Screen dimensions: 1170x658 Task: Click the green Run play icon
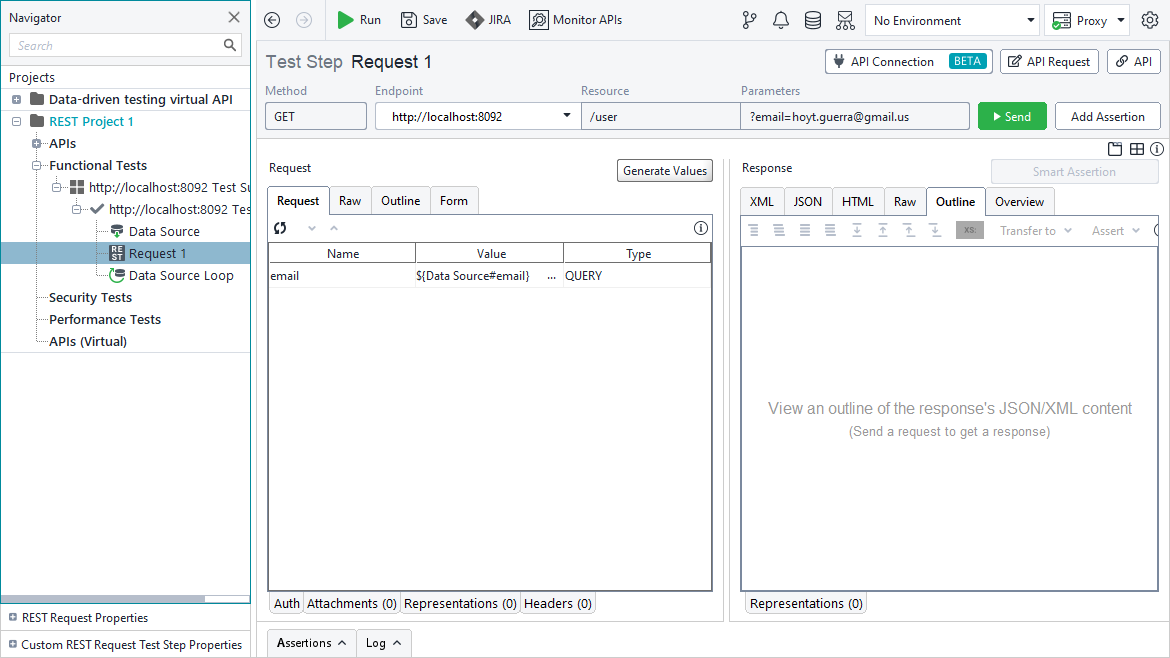tap(346, 20)
